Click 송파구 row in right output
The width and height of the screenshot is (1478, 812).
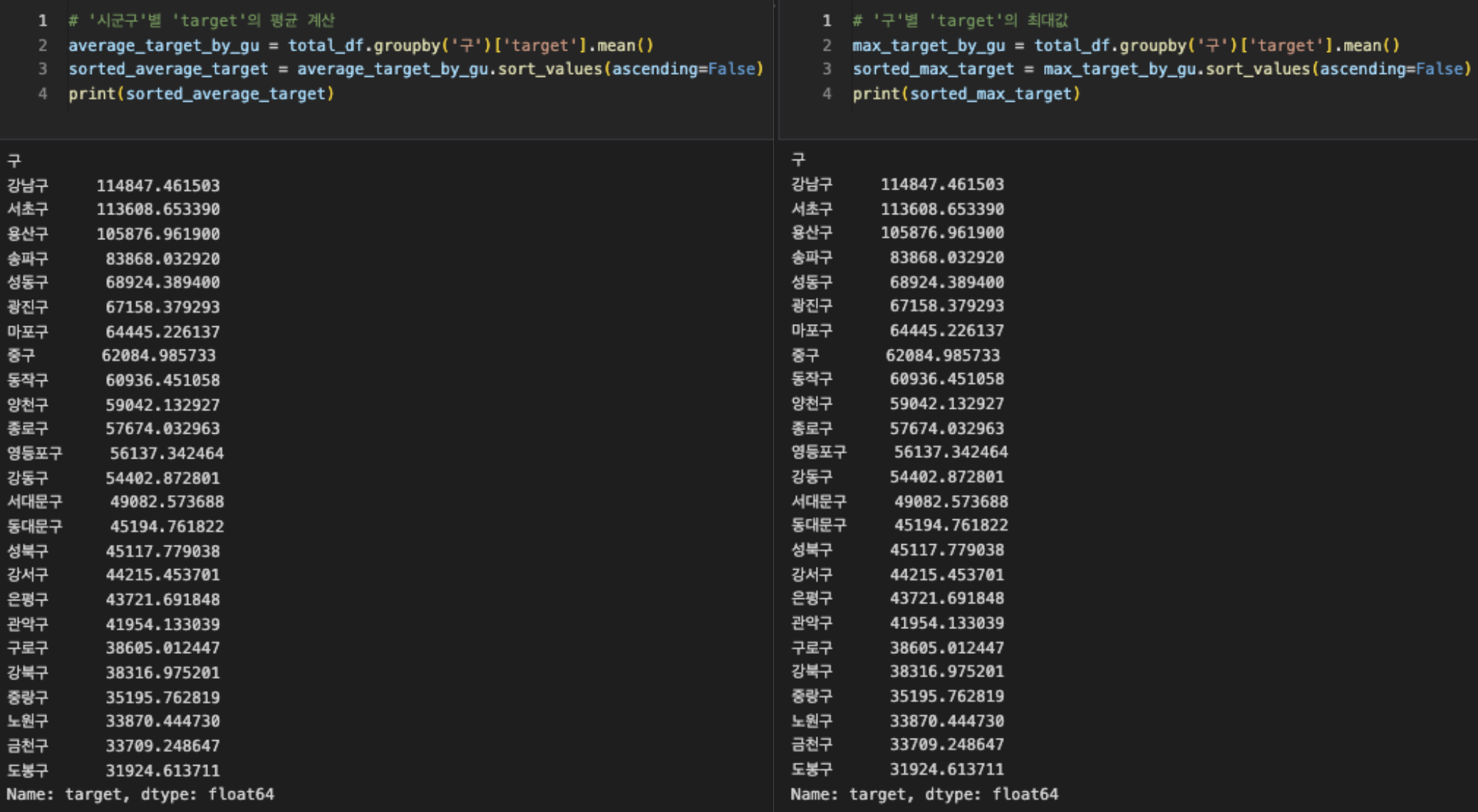(898, 258)
